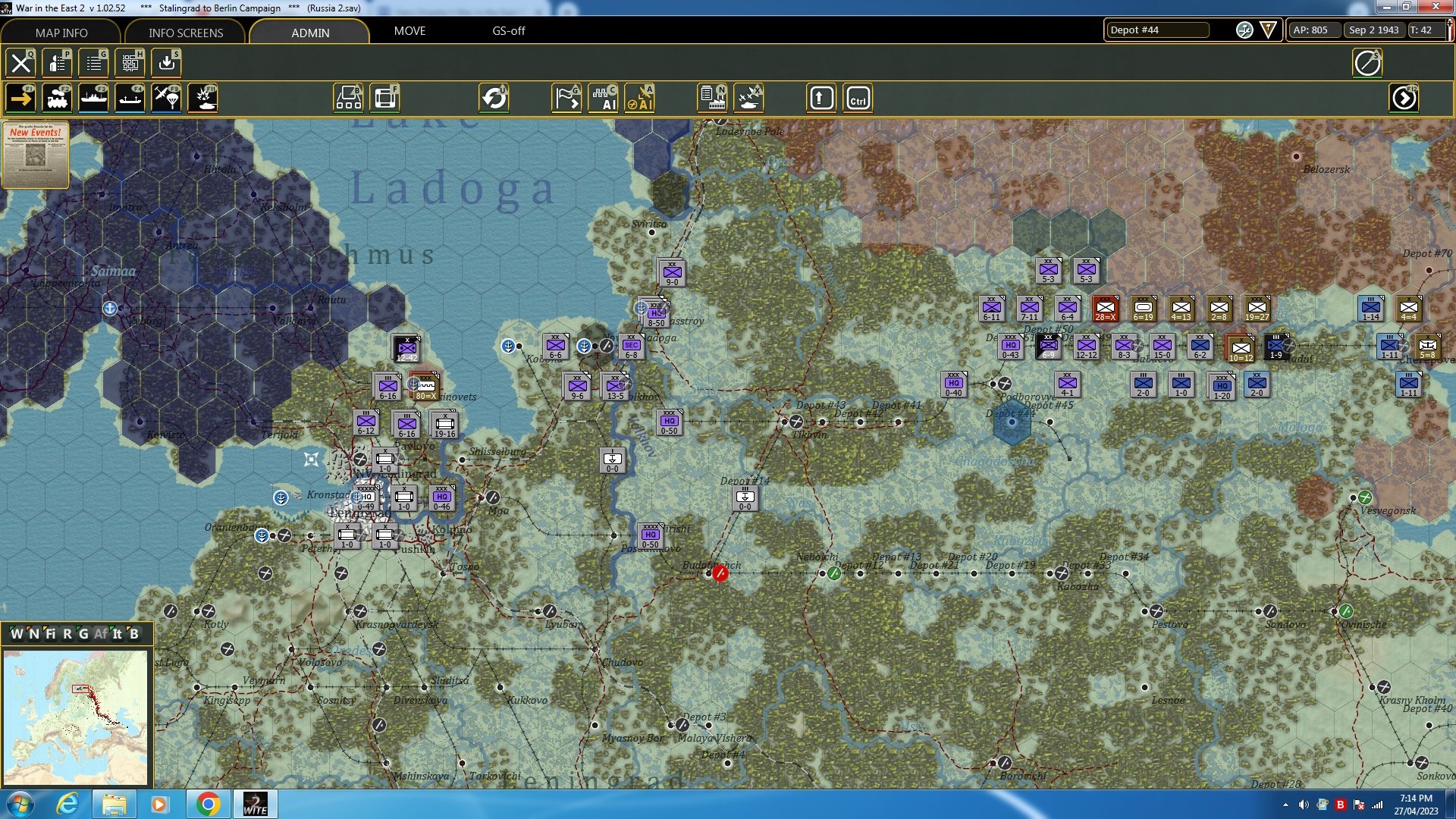Viewport: 1456px width, 819px height.
Task: Toggle the GS-off ground support setting
Action: point(508,31)
